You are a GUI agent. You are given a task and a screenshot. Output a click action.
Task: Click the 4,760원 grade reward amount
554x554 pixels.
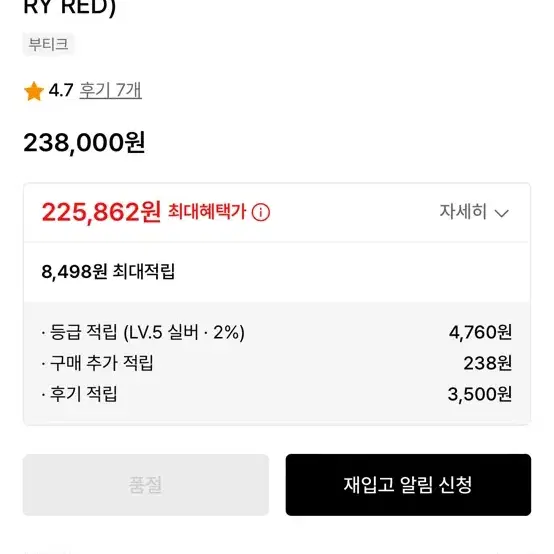click(x=481, y=332)
